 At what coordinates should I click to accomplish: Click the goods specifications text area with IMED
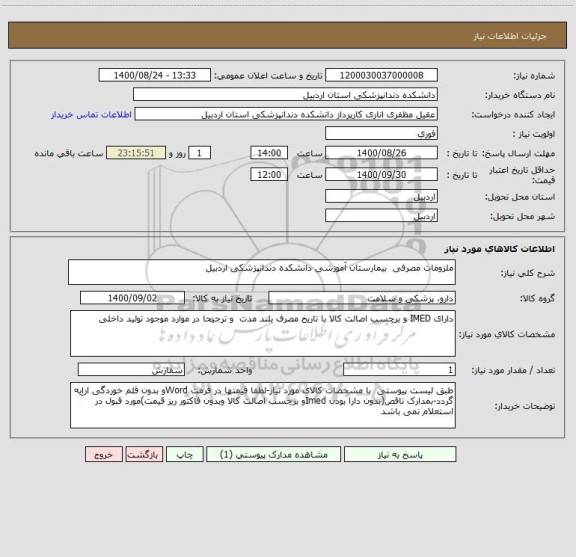click(x=263, y=334)
